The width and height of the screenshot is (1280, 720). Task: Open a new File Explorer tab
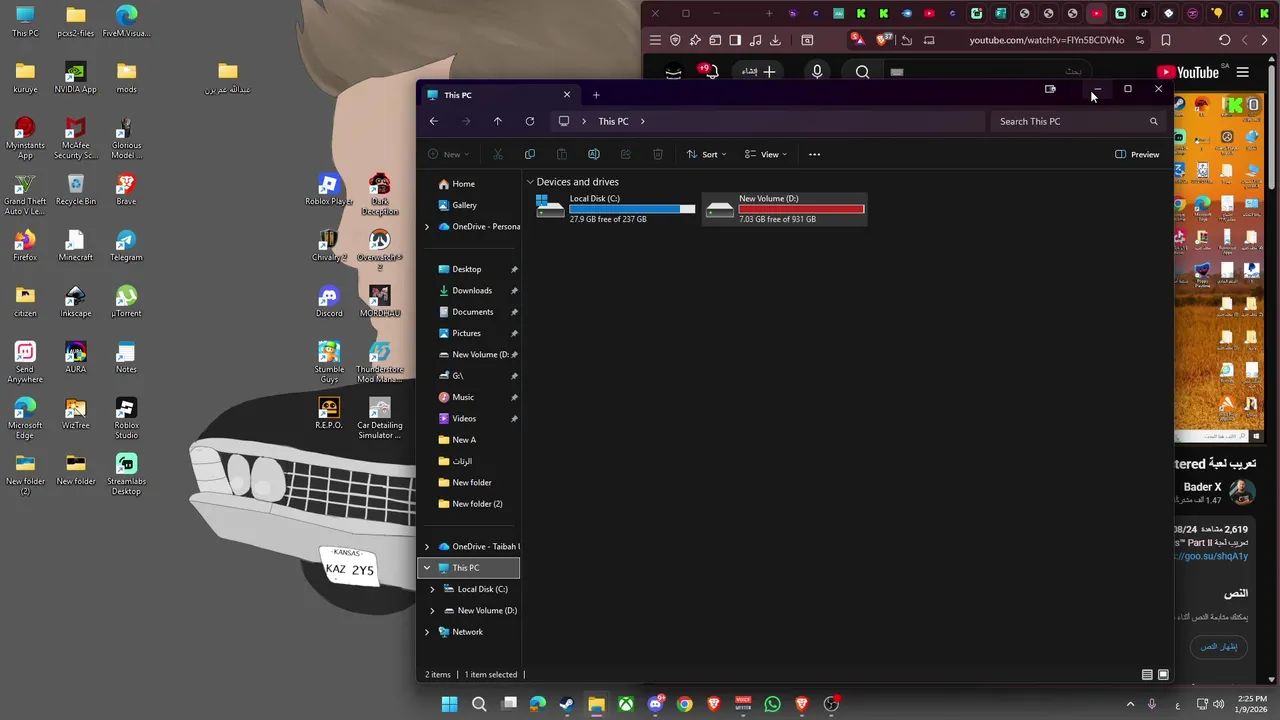[x=596, y=95]
